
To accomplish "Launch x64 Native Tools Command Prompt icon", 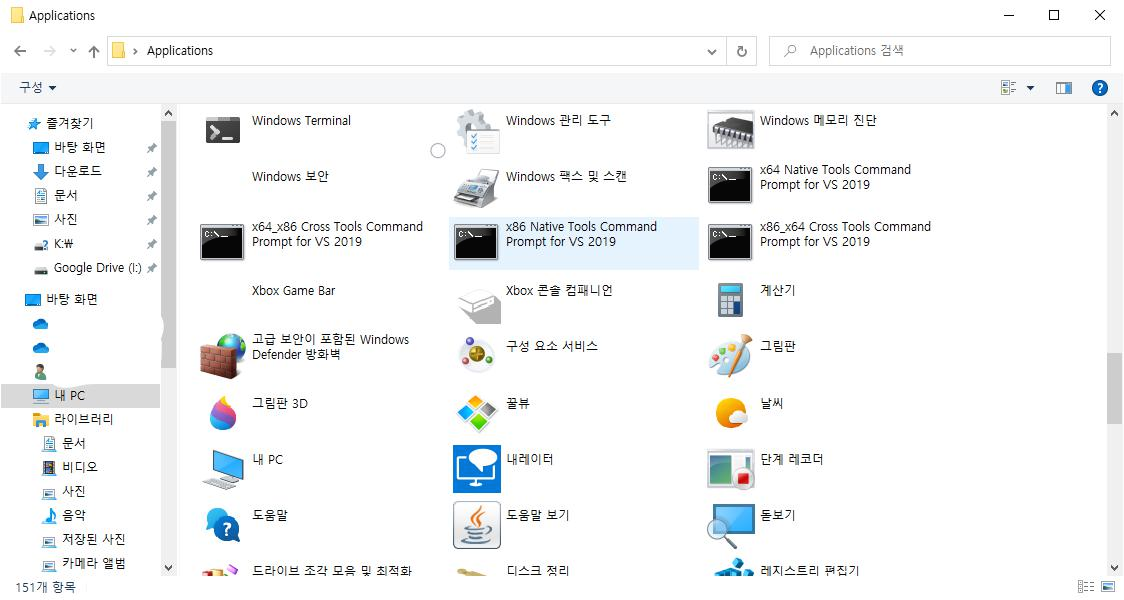I will [730, 187].
